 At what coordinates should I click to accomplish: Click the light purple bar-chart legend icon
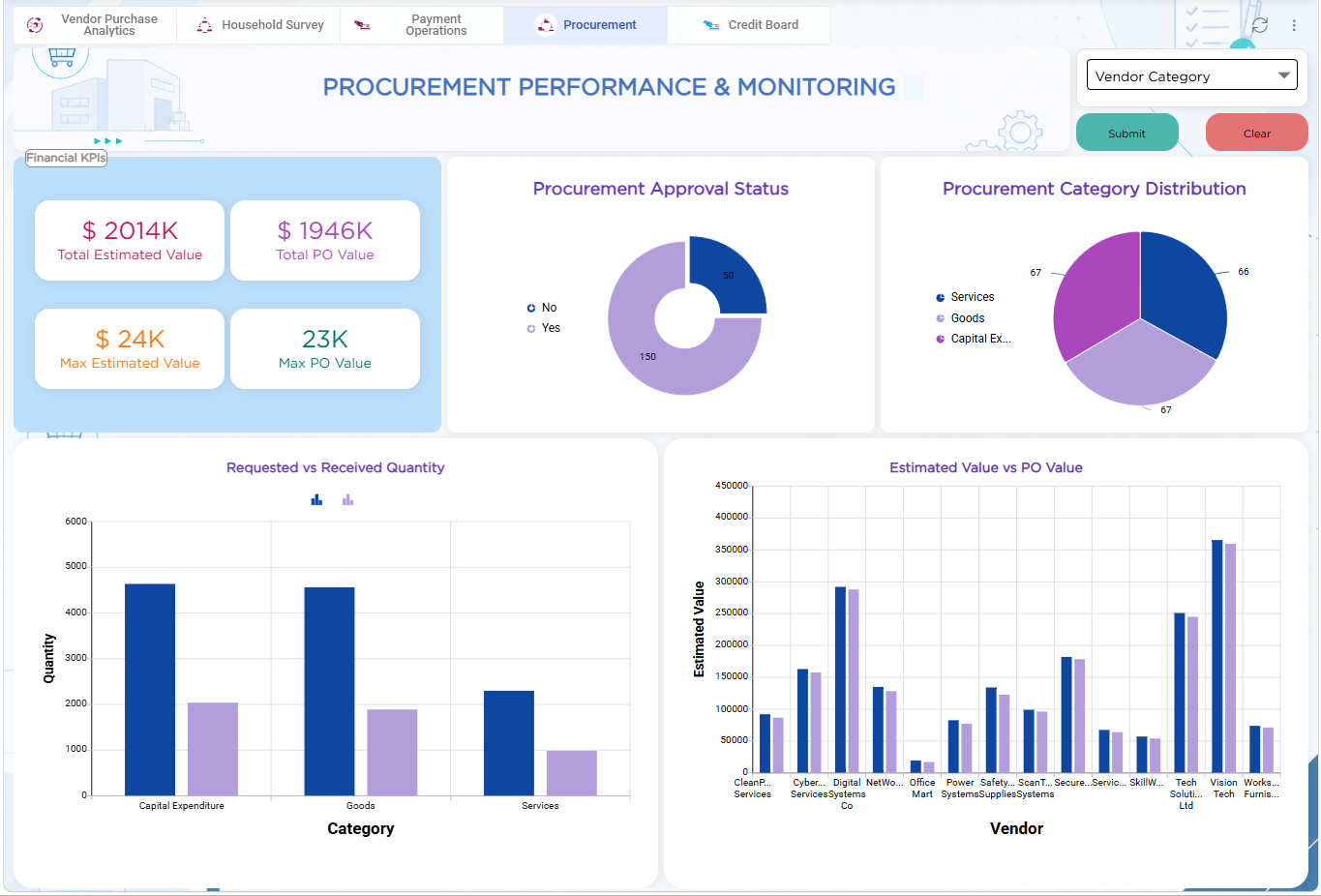[x=347, y=500]
